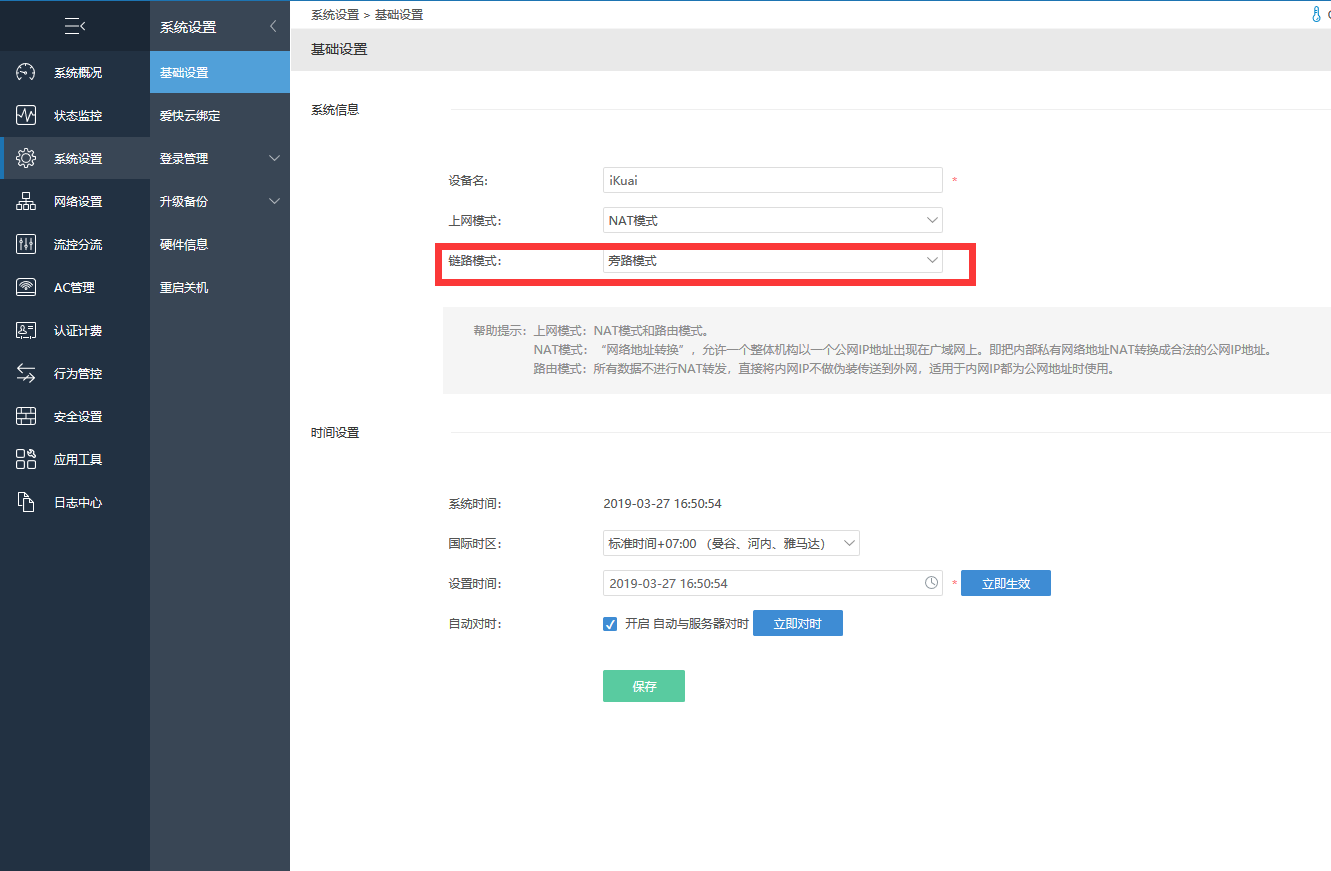Click the 安全设置 firewall icon
Screen dimensions: 1331x871
[x=26, y=416]
